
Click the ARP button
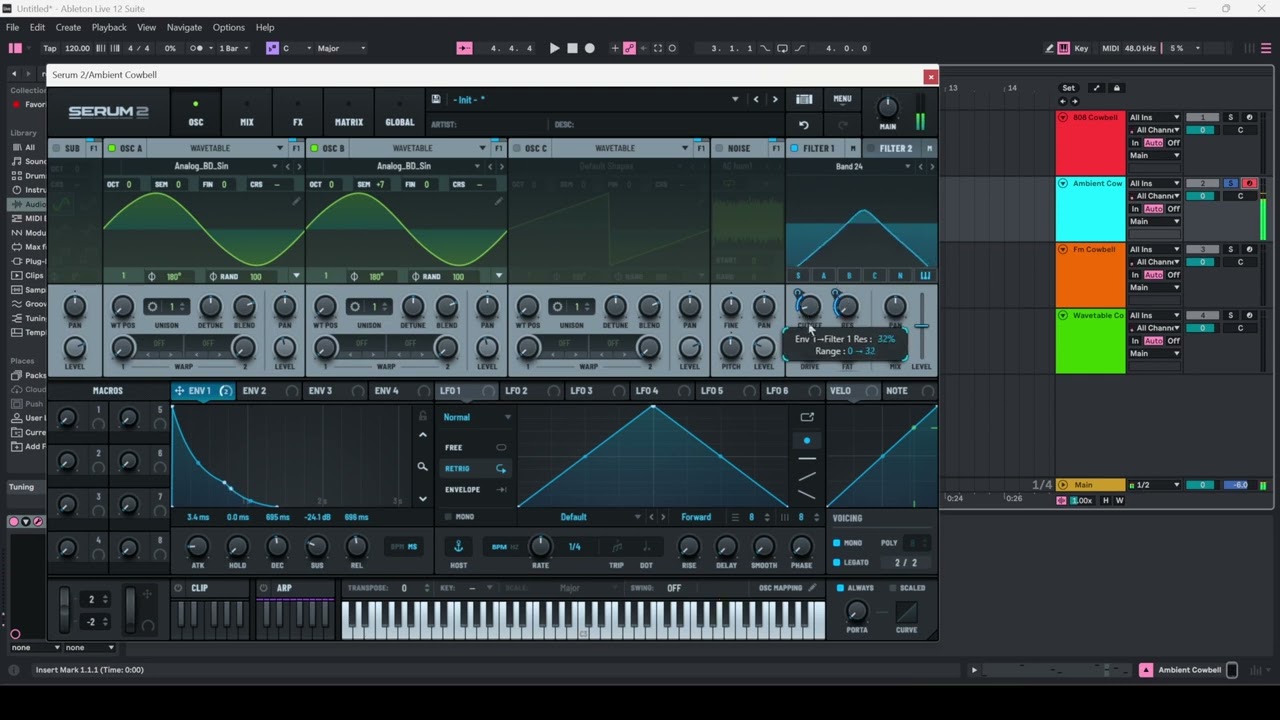284,588
